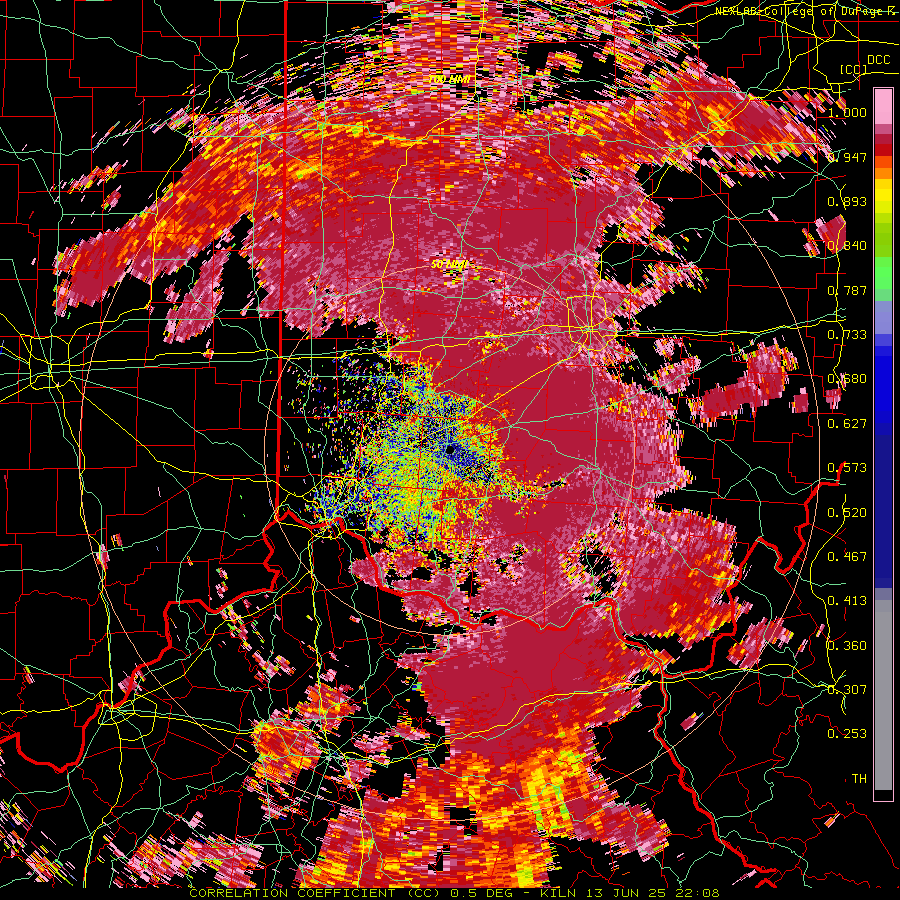Click the [CC] units label
This screenshot has height=900, width=900.
(854, 69)
